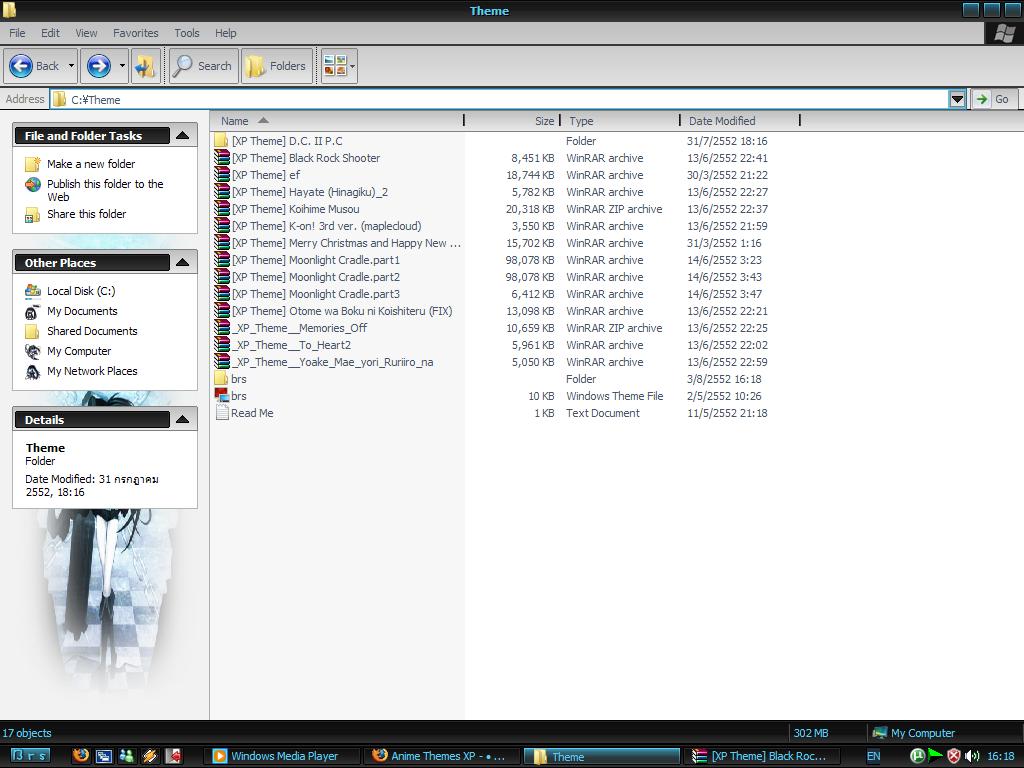This screenshot has width=1024, height=768.
Task: Select the [XP Theme] ef archive icon
Action: point(221,174)
